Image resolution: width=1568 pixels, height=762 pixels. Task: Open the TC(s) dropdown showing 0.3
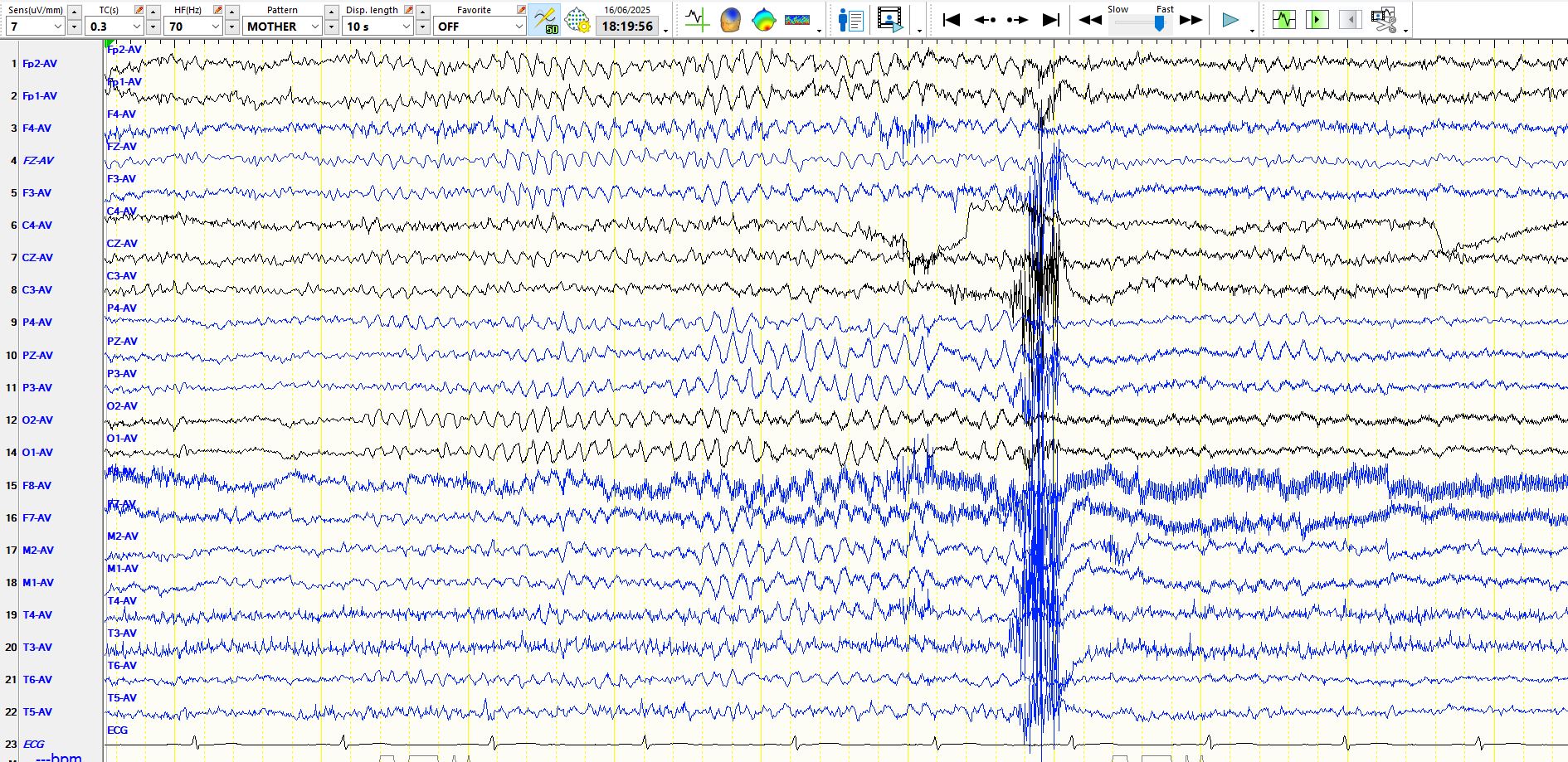(x=114, y=27)
